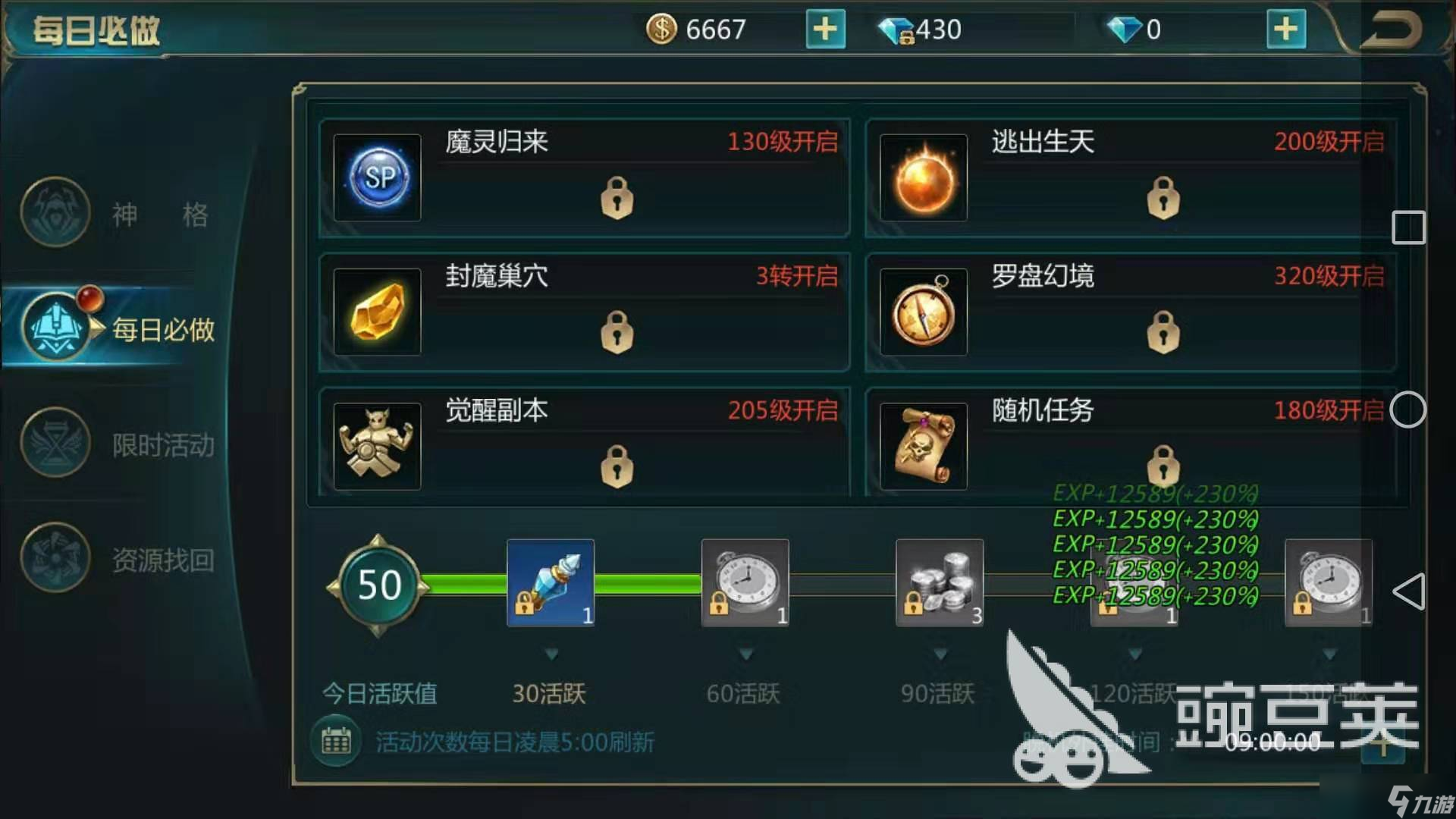Tap the 封魔巢穴 gold crystal icon
The width and height of the screenshot is (1456, 819).
coord(378,312)
